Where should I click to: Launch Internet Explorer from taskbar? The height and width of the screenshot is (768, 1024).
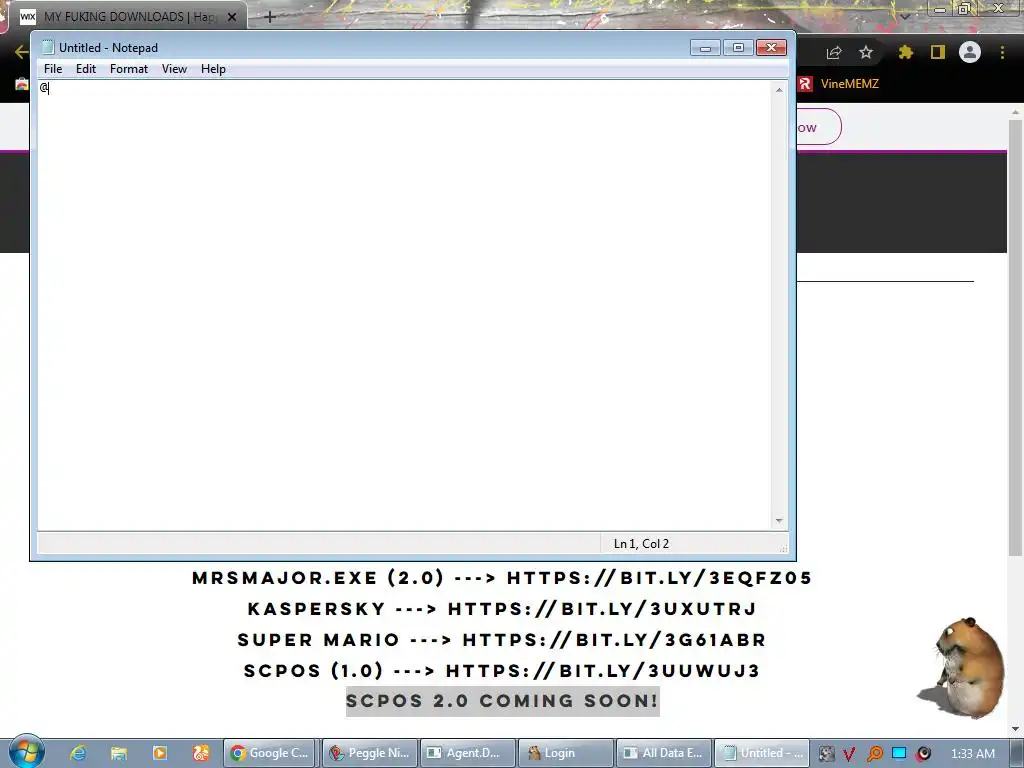click(78, 753)
